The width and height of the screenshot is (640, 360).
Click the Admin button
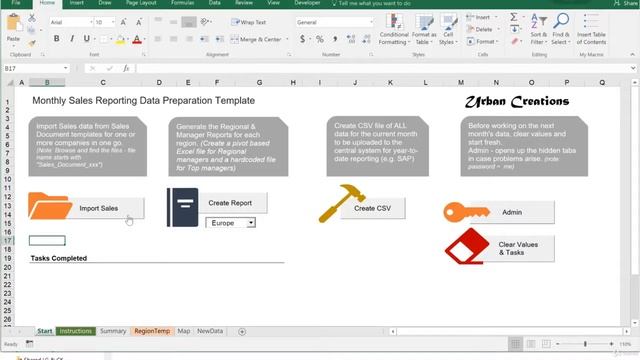tap(512, 212)
